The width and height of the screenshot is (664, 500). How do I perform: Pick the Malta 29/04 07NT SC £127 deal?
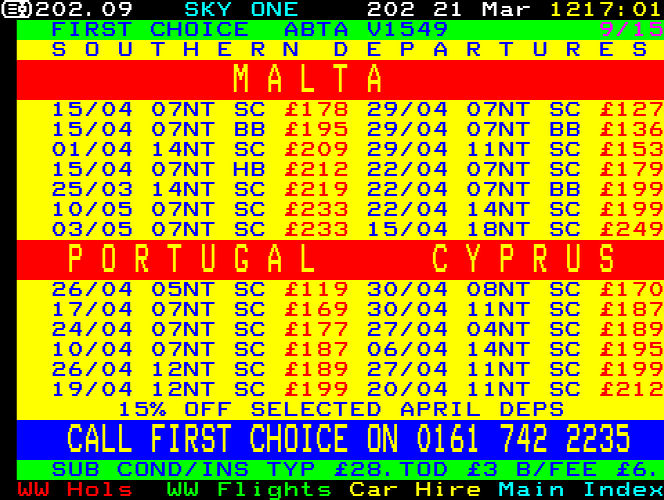click(x=515, y=109)
